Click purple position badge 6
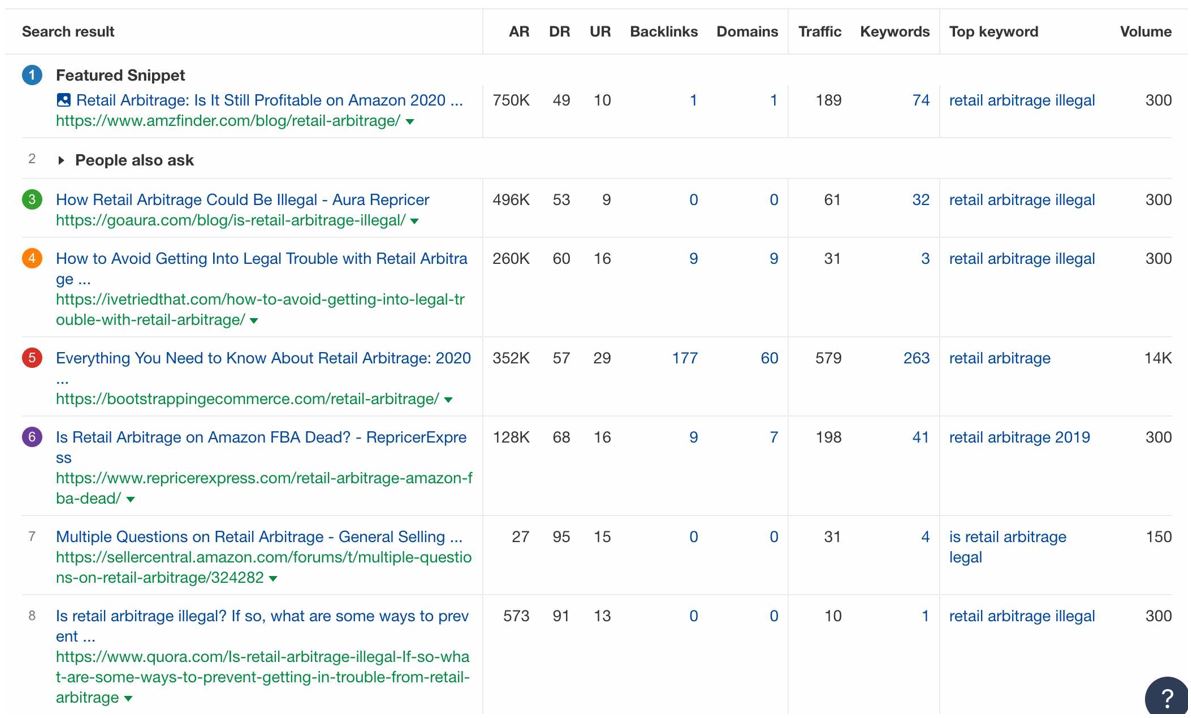 pyautogui.click(x=32, y=437)
